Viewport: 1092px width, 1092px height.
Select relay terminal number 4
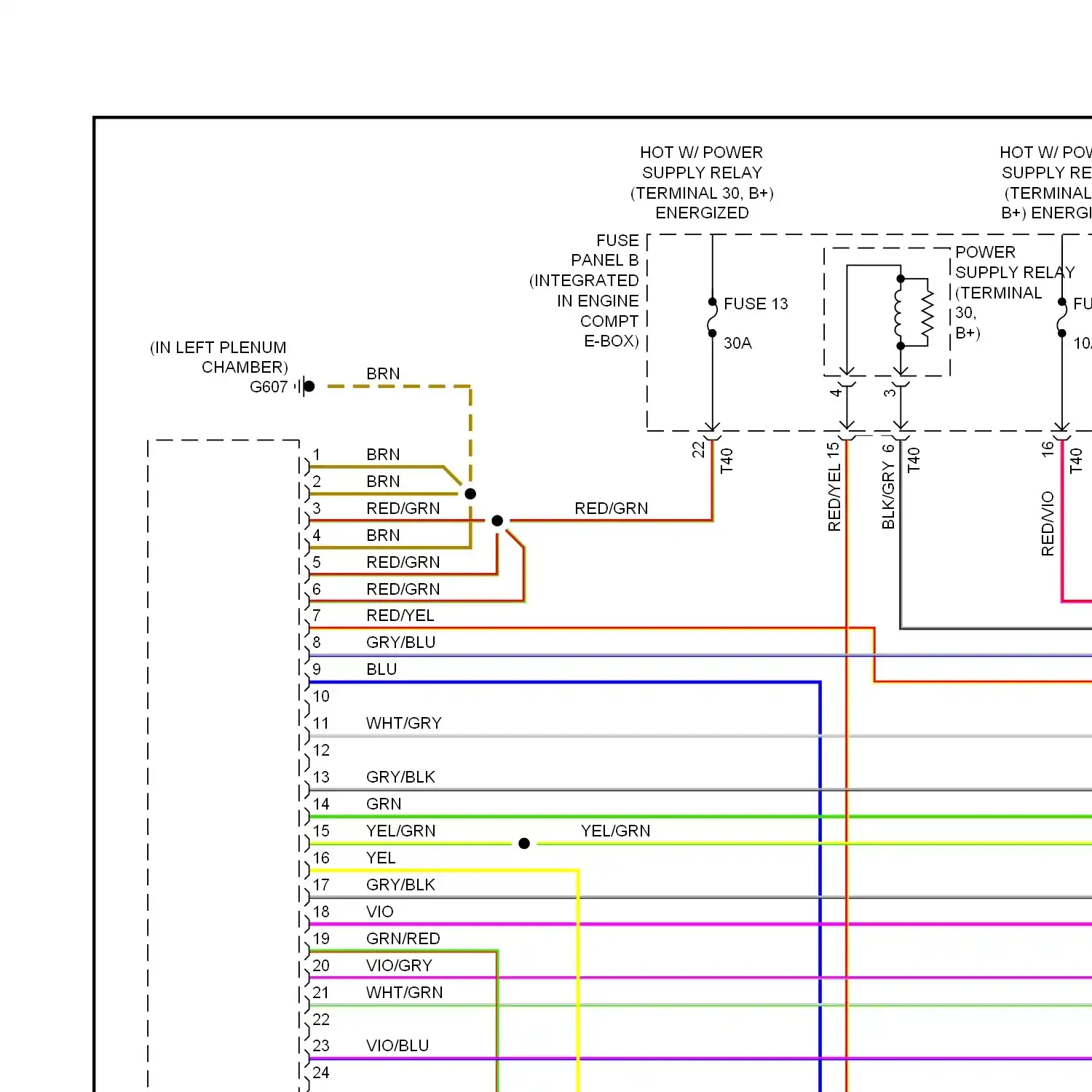click(836, 392)
